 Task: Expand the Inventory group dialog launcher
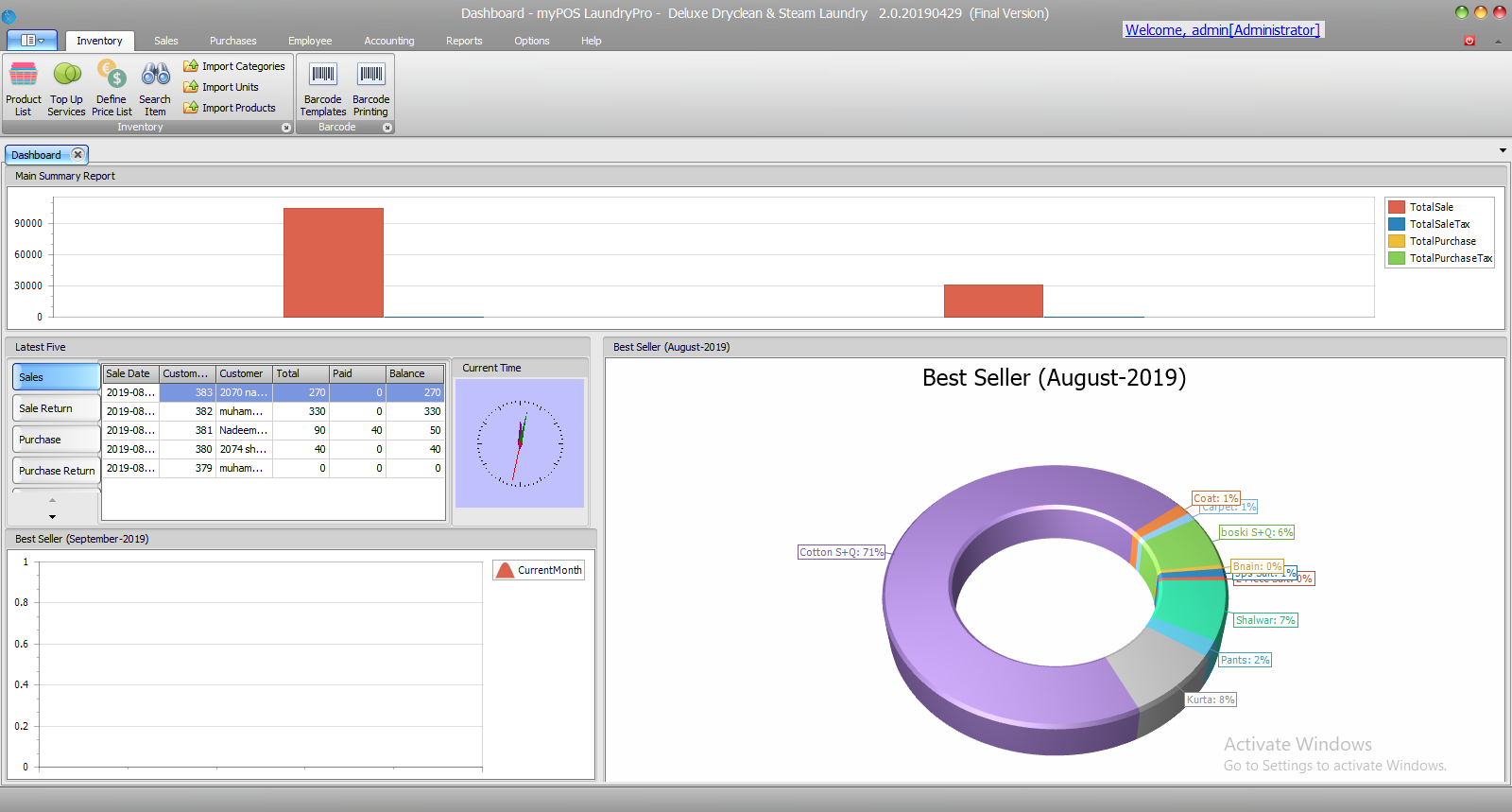click(x=286, y=128)
